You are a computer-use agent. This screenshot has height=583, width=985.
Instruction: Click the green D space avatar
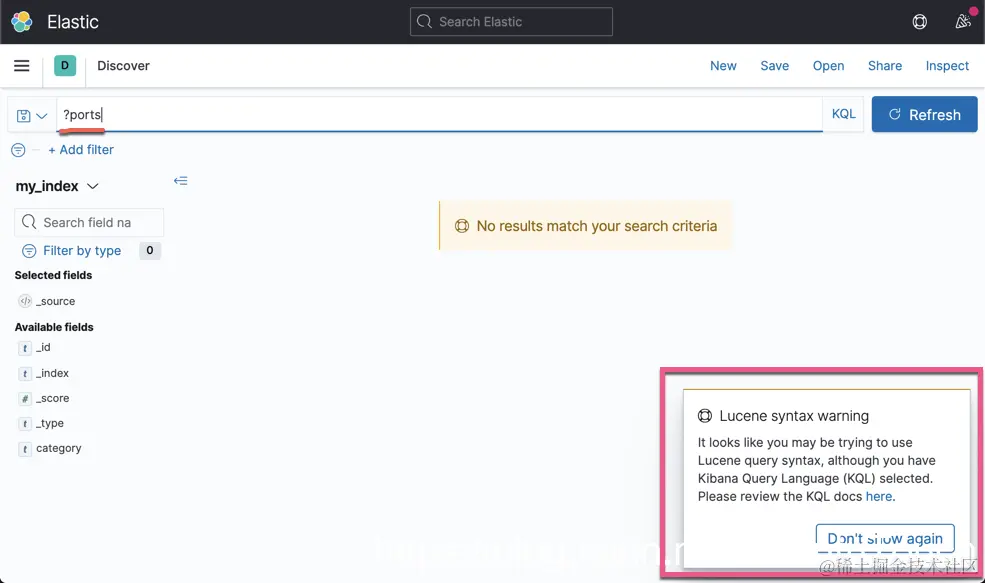[65, 65]
